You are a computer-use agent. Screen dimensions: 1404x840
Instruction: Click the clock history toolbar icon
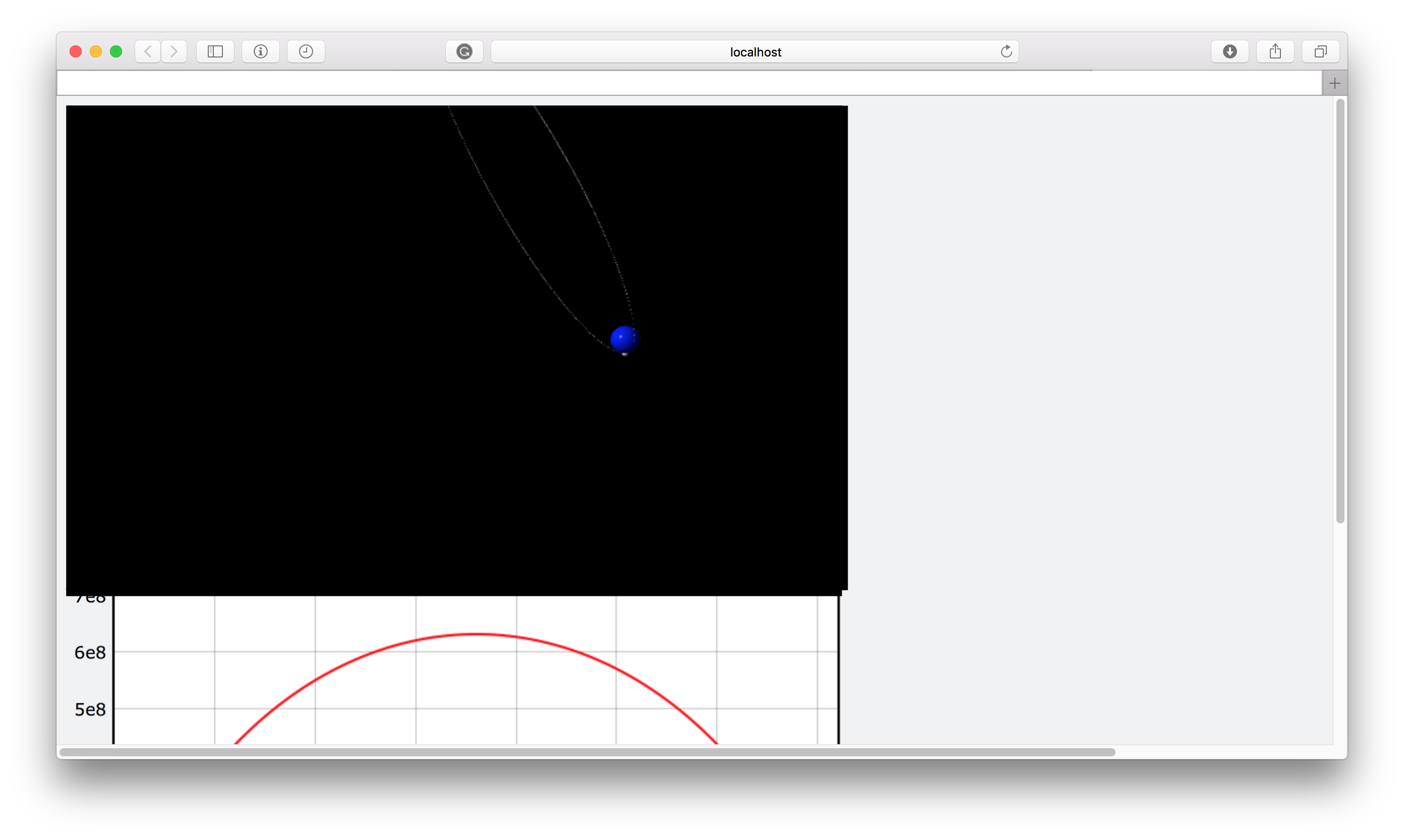click(306, 51)
